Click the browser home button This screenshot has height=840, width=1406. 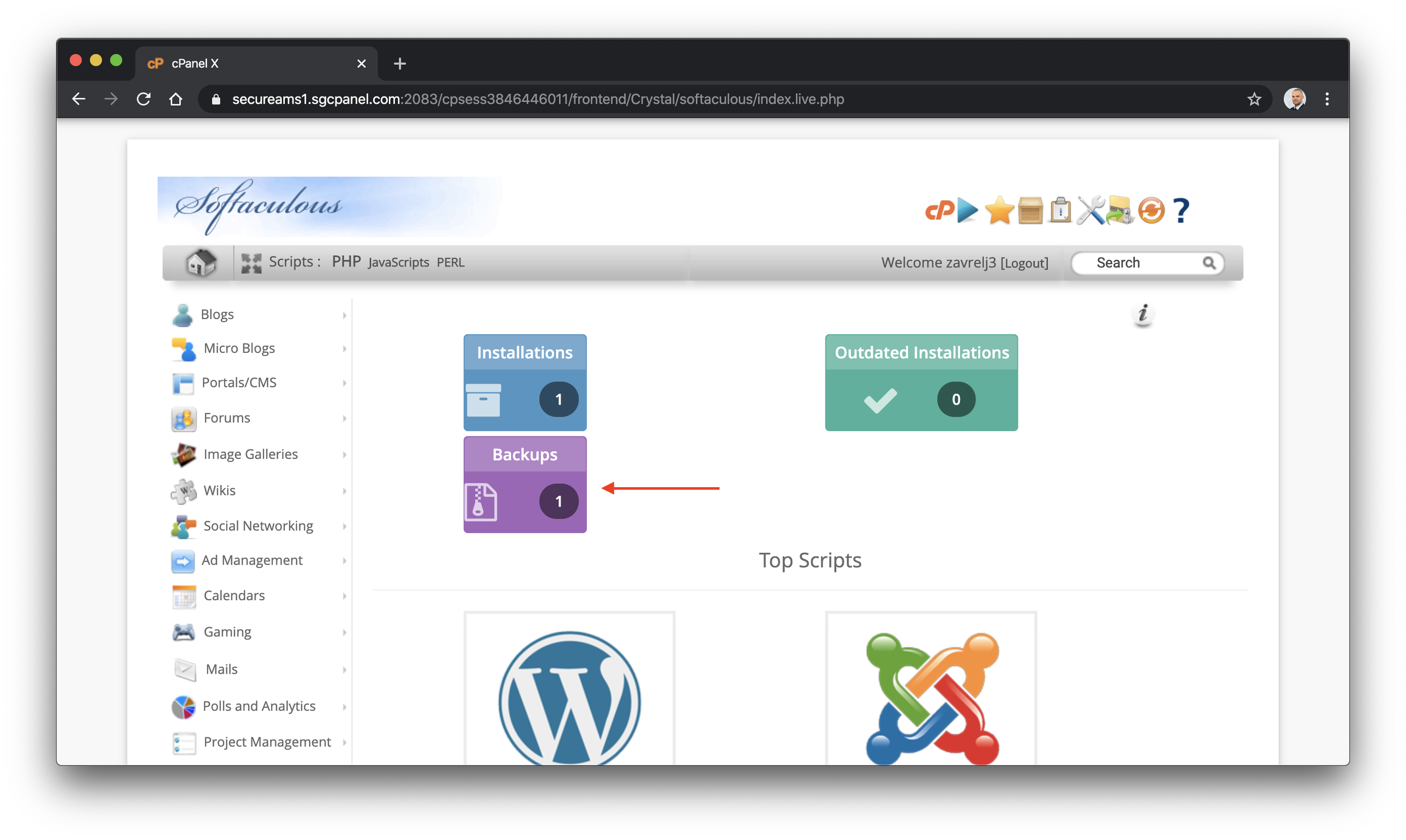click(x=176, y=99)
